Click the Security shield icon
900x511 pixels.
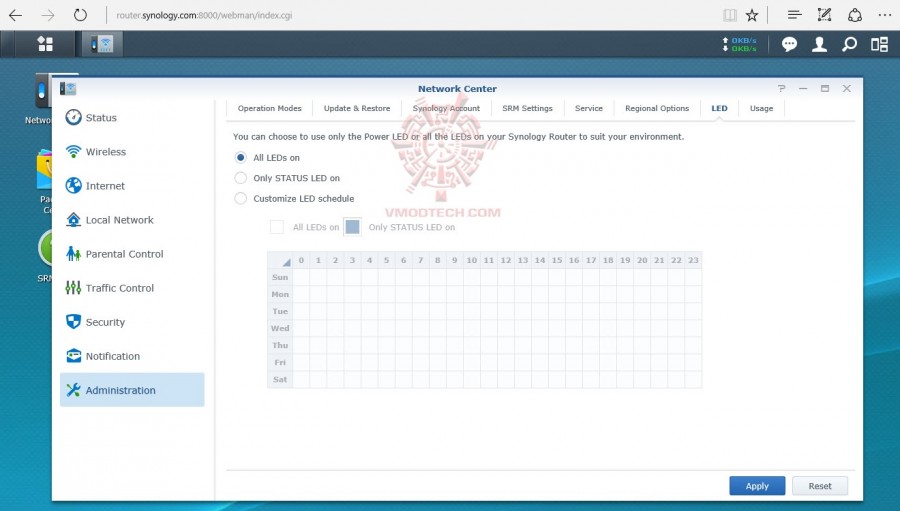(73, 322)
